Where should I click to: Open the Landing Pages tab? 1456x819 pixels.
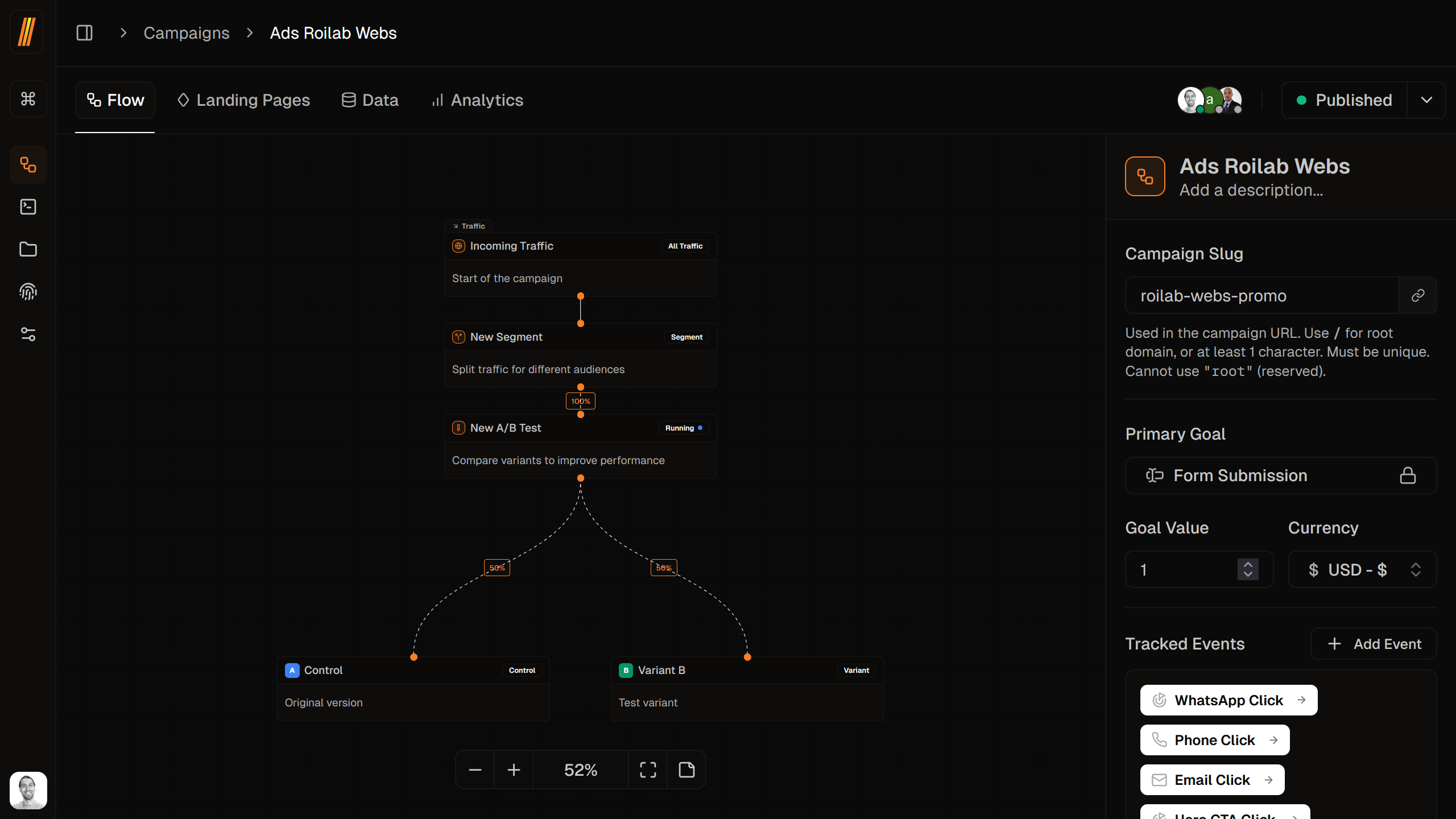click(243, 100)
